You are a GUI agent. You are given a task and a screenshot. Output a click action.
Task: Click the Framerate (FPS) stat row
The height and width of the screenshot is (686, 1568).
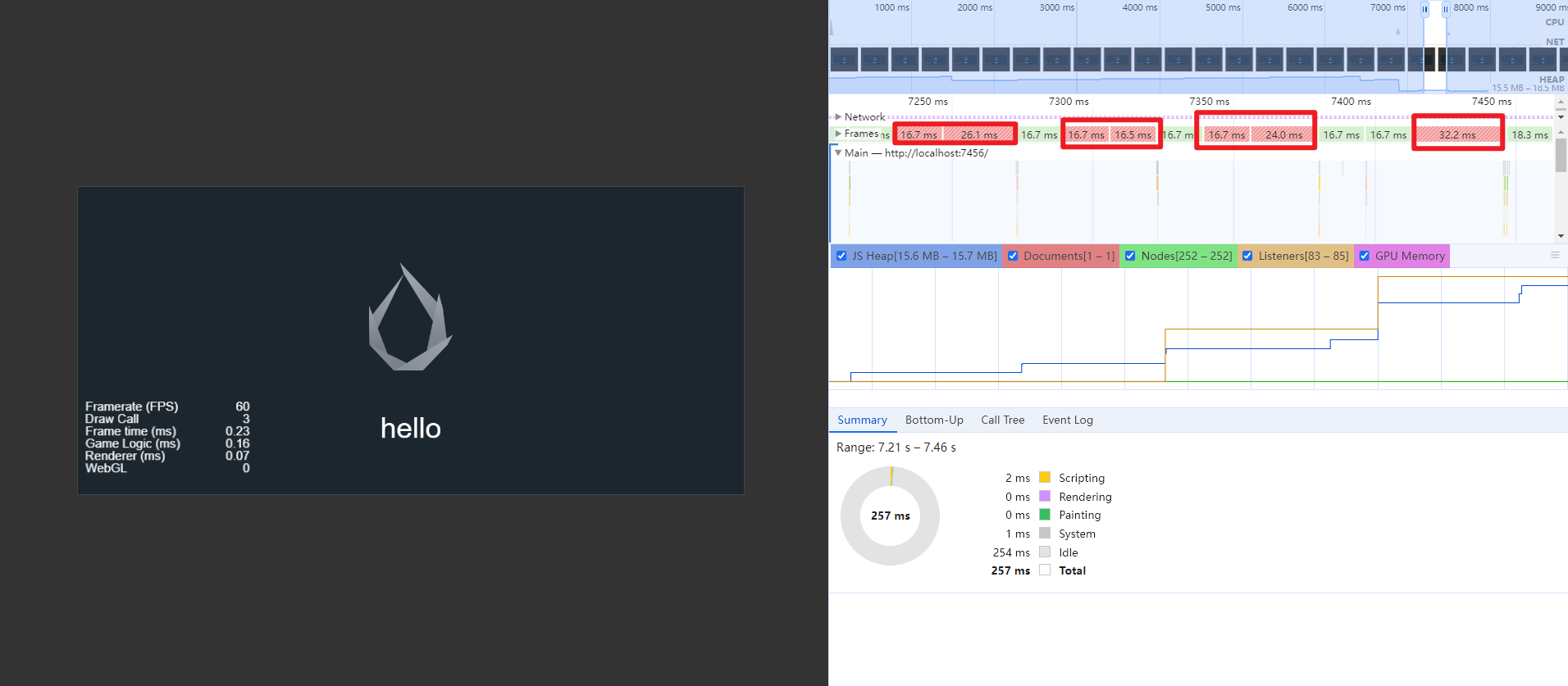click(167, 407)
